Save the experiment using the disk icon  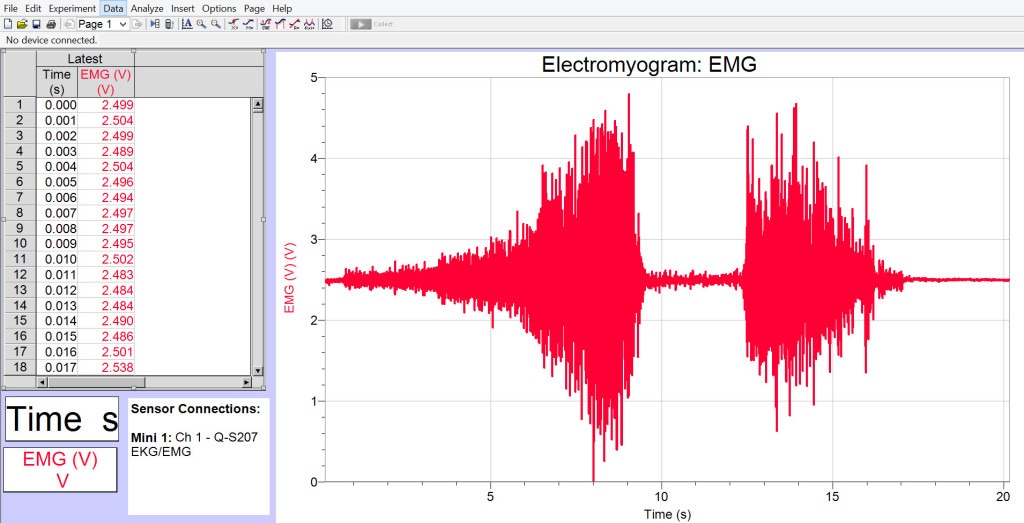click(36, 24)
